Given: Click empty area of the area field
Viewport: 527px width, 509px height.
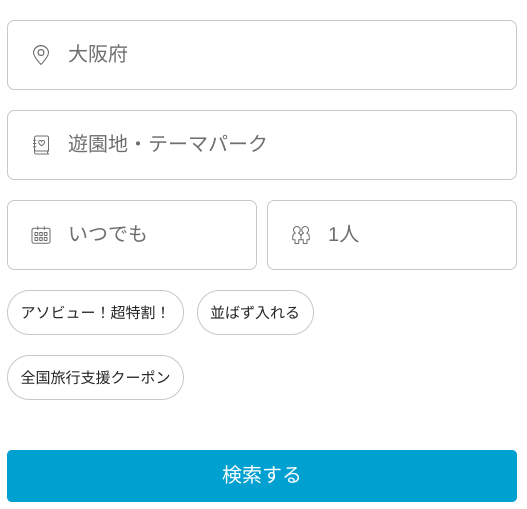Looking at the screenshot, I should (x=319, y=55).
